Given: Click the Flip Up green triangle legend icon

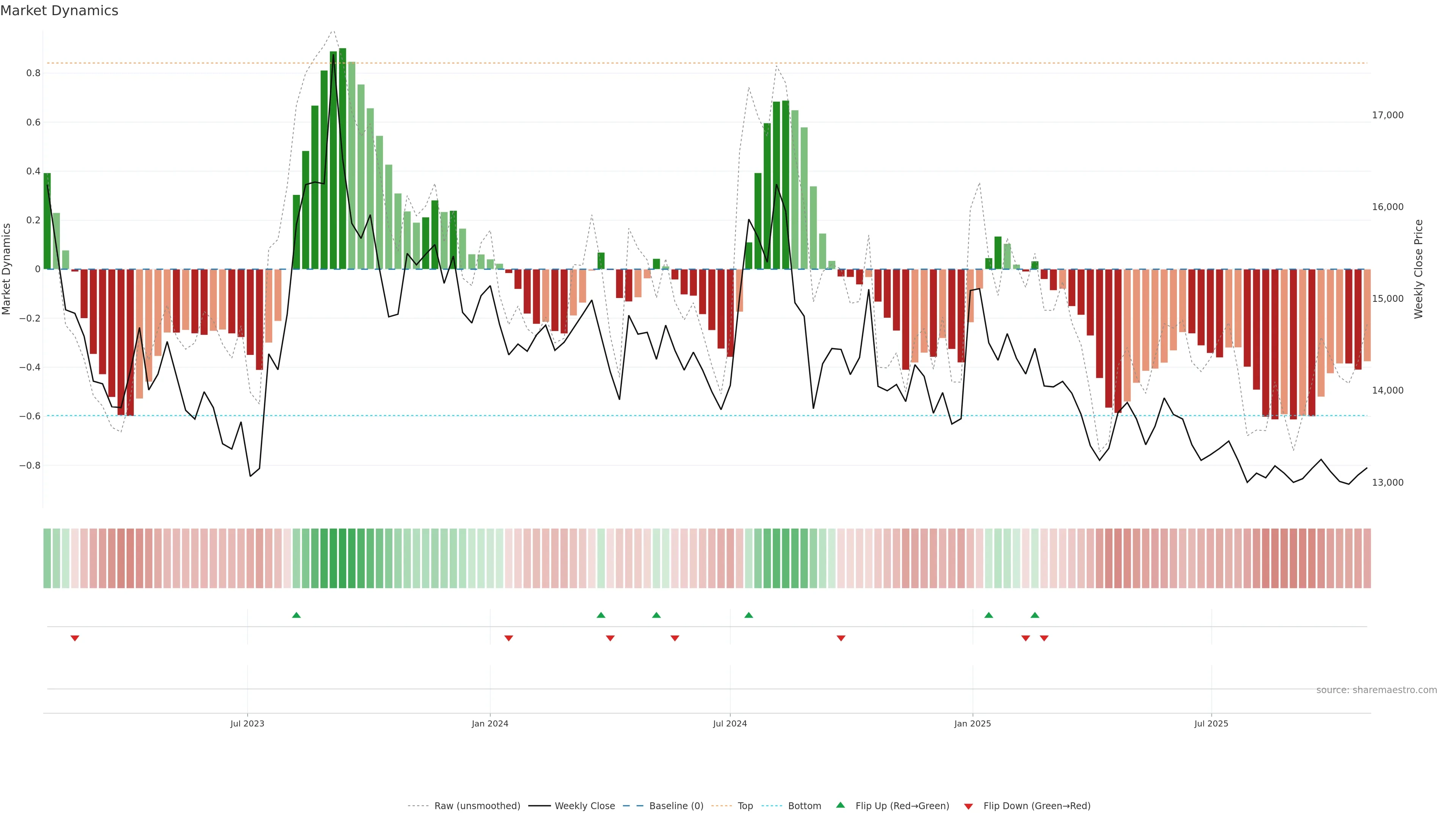Looking at the screenshot, I should pyautogui.click(x=841, y=805).
